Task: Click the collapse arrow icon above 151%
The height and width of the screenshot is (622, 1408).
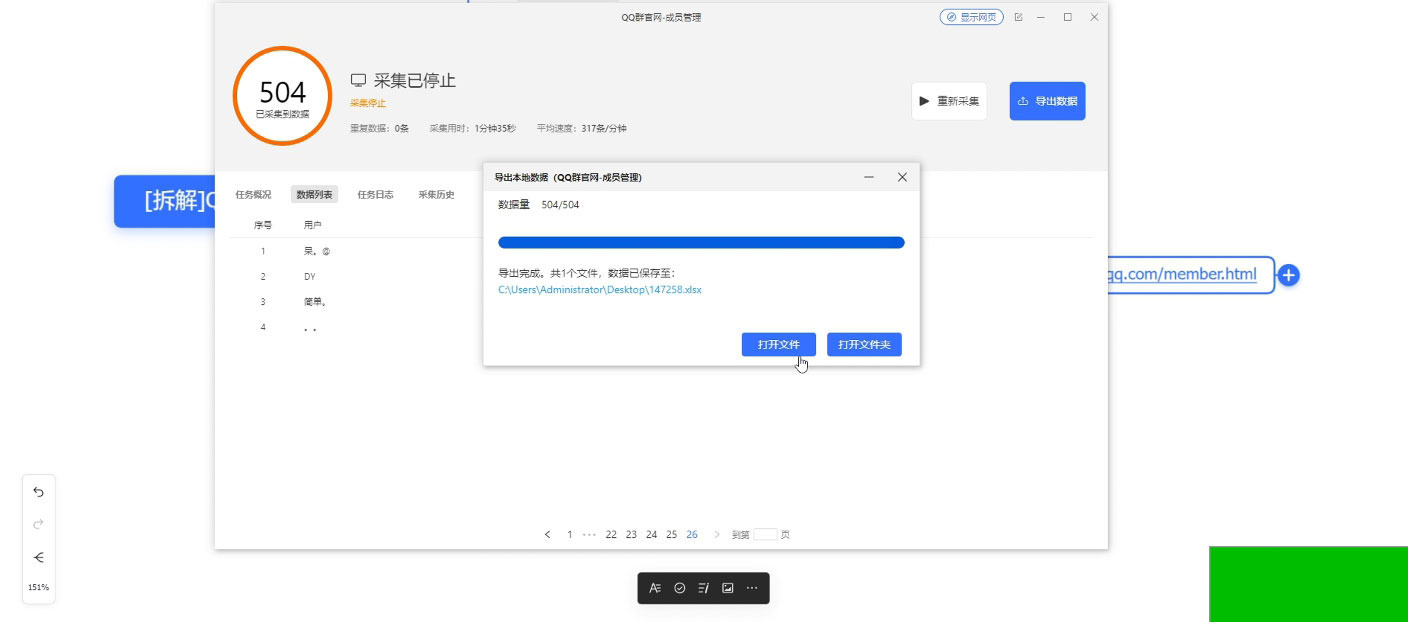Action: point(39,557)
